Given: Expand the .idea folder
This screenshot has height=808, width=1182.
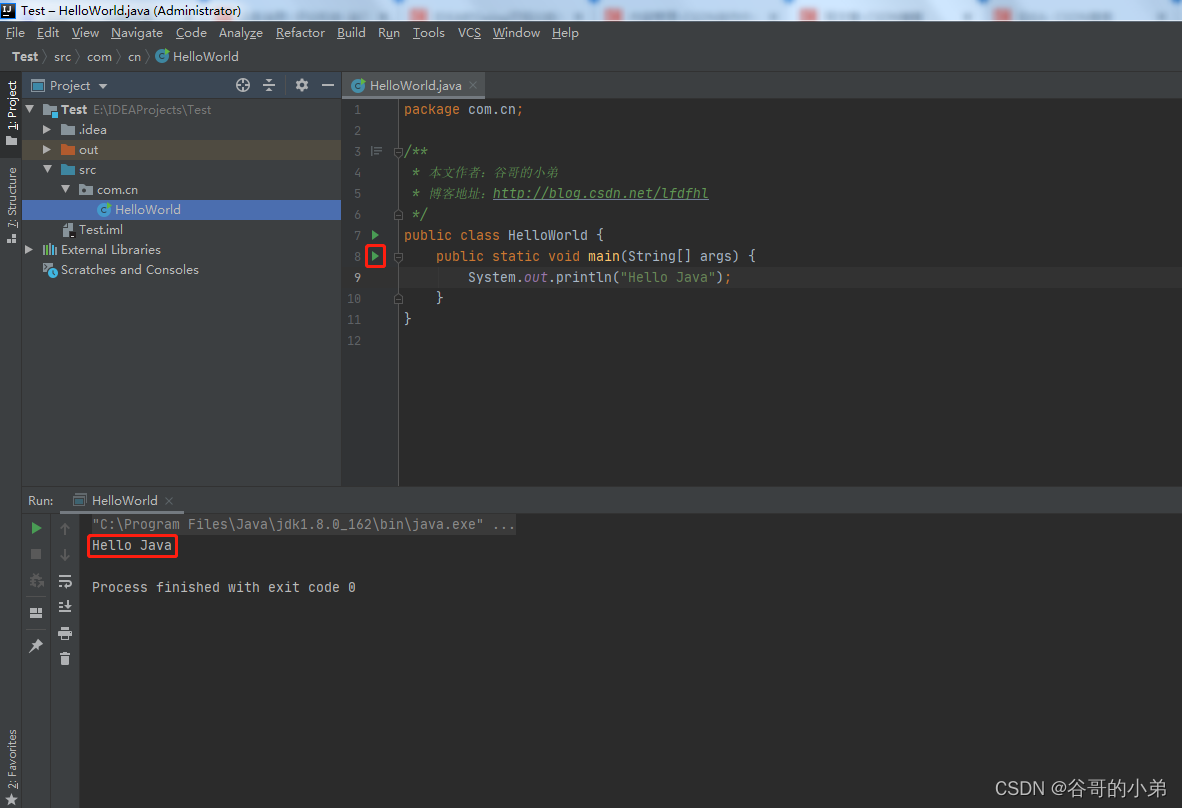Looking at the screenshot, I should (x=47, y=130).
